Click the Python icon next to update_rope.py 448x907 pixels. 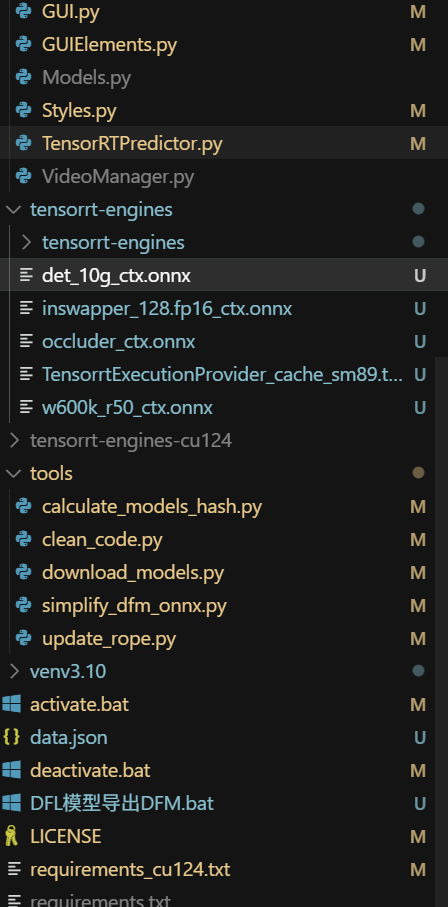pyautogui.click(x=23, y=639)
